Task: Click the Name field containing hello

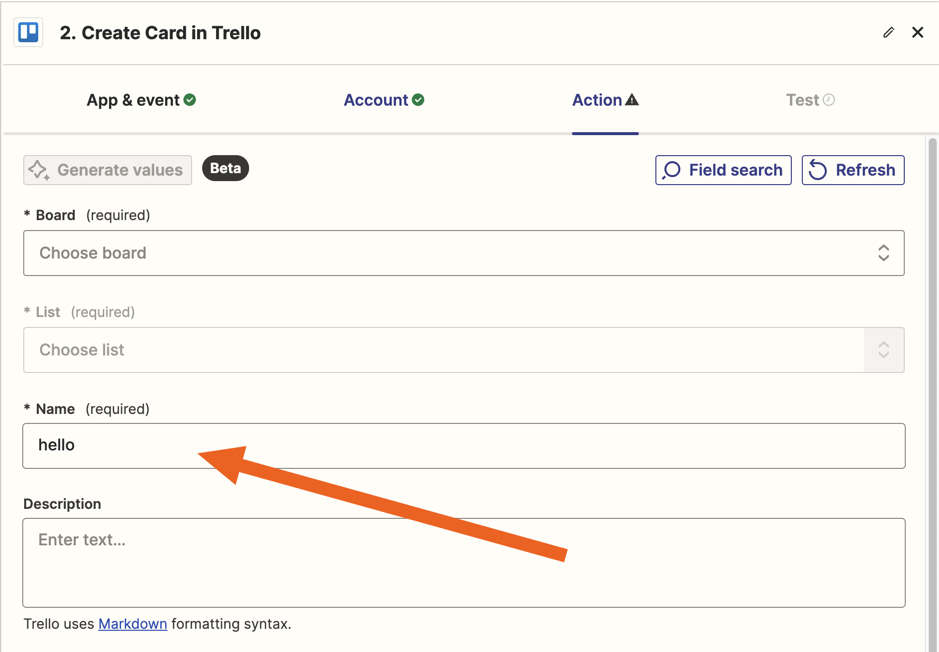Action: [464, 446]
